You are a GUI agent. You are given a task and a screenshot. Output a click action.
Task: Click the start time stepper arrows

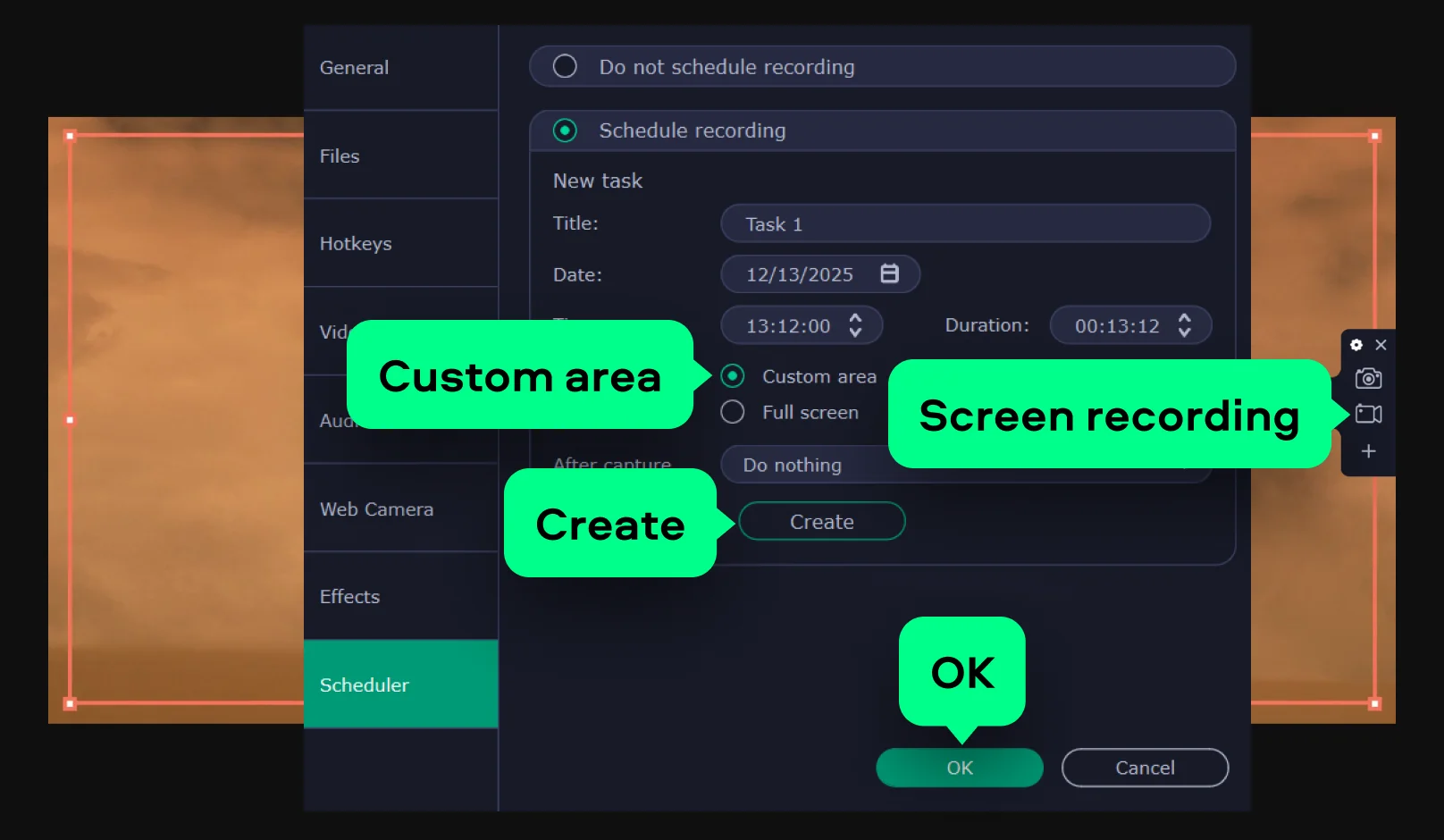[x=855, y=325]
